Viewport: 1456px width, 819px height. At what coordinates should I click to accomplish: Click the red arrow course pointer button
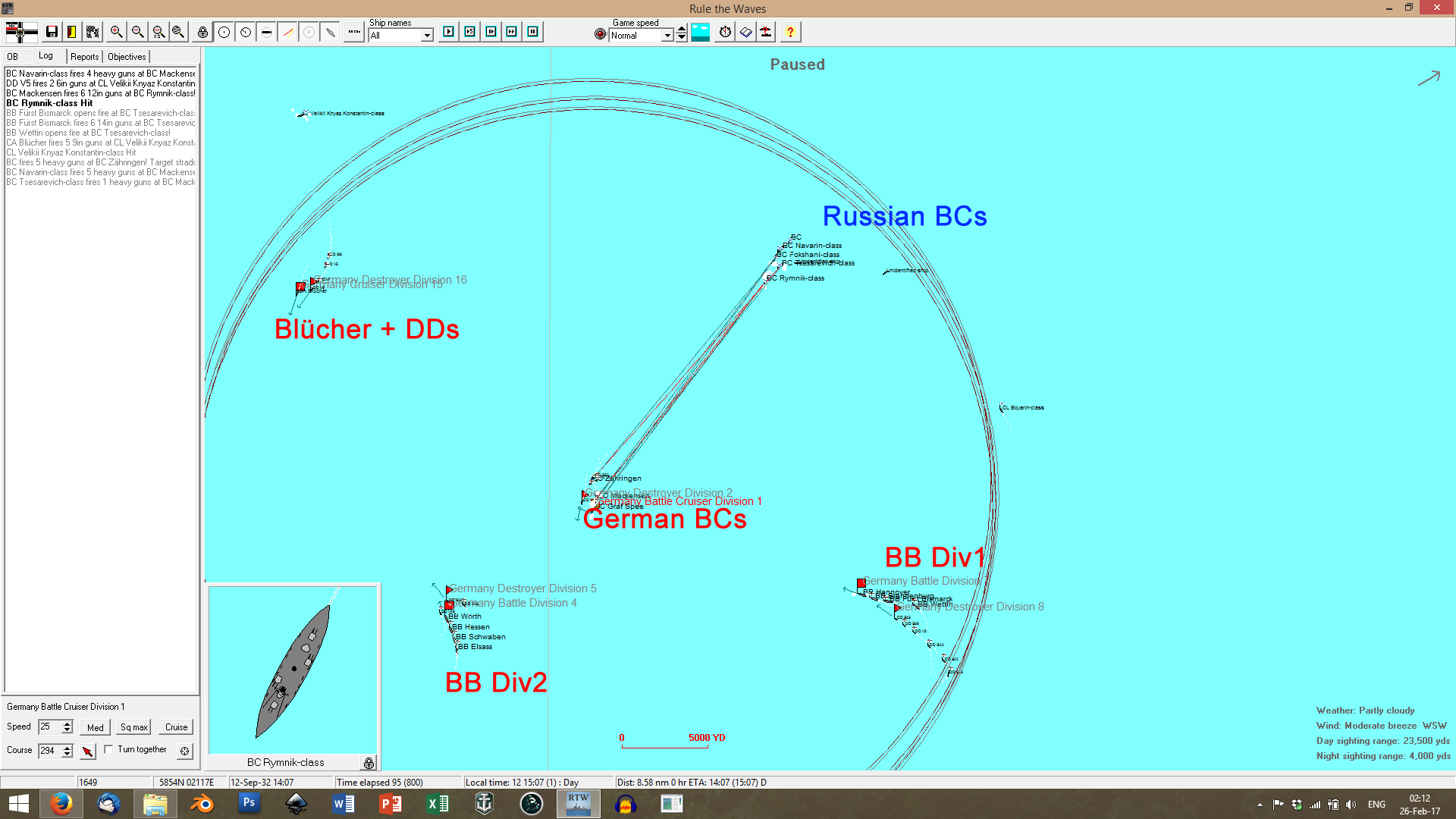(x=88, y=751)
